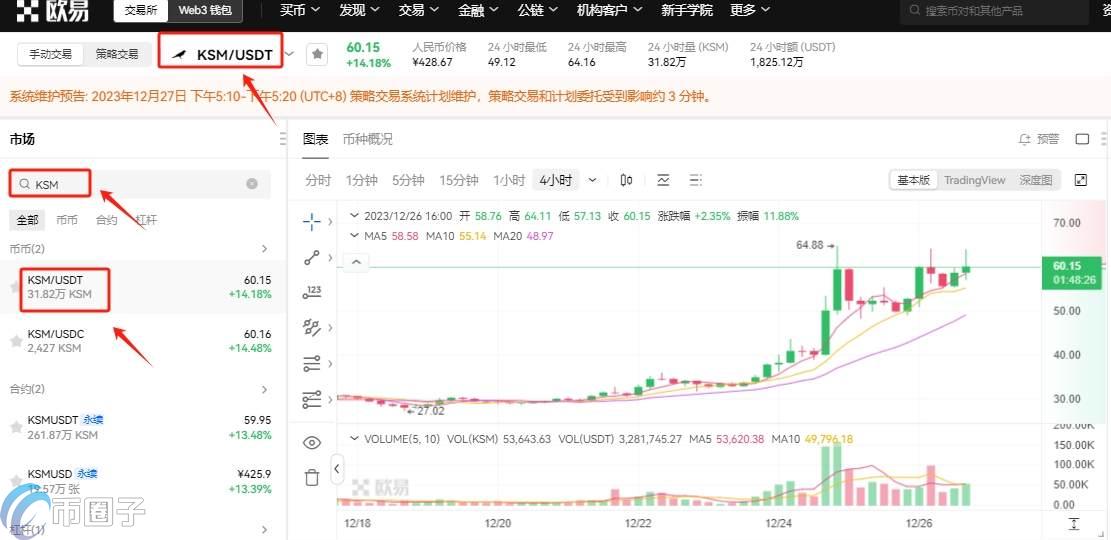The width and height of the screenshot is (1111, 540).
Task: Clear the KSM search field
Action: [252, 184]
